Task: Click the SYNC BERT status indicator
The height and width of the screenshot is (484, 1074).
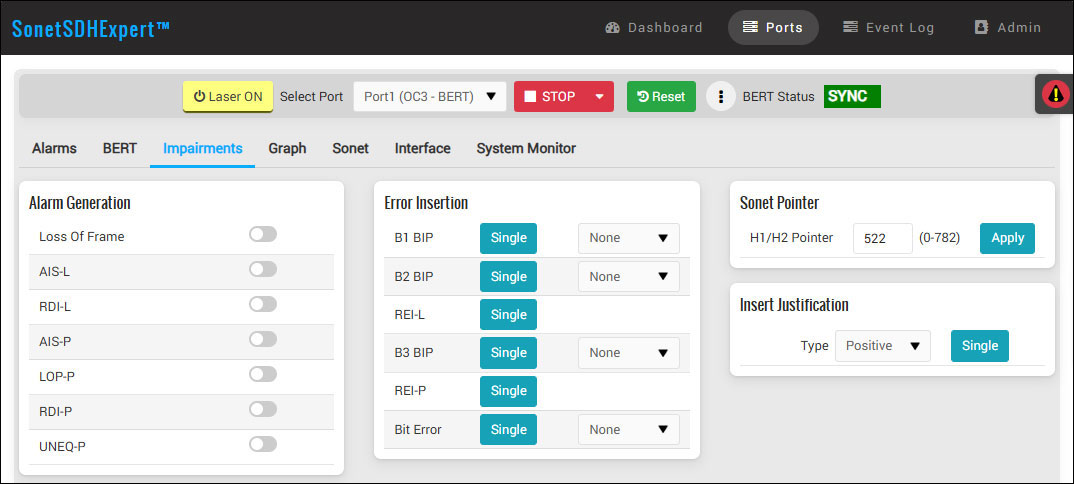Action: coord(852,97)
